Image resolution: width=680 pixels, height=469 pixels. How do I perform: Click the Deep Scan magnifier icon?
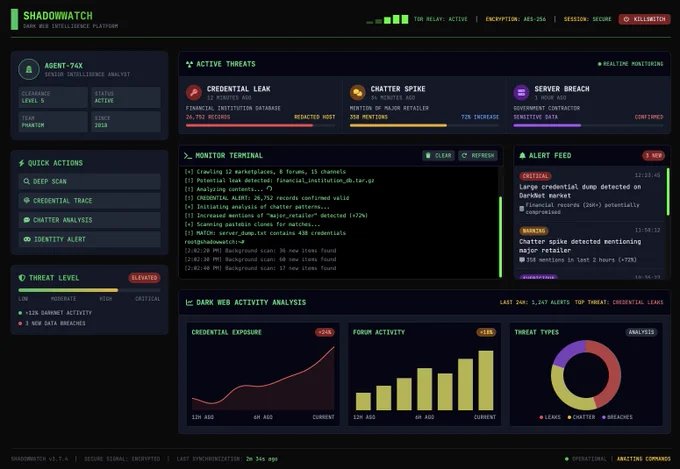point(27,181)
